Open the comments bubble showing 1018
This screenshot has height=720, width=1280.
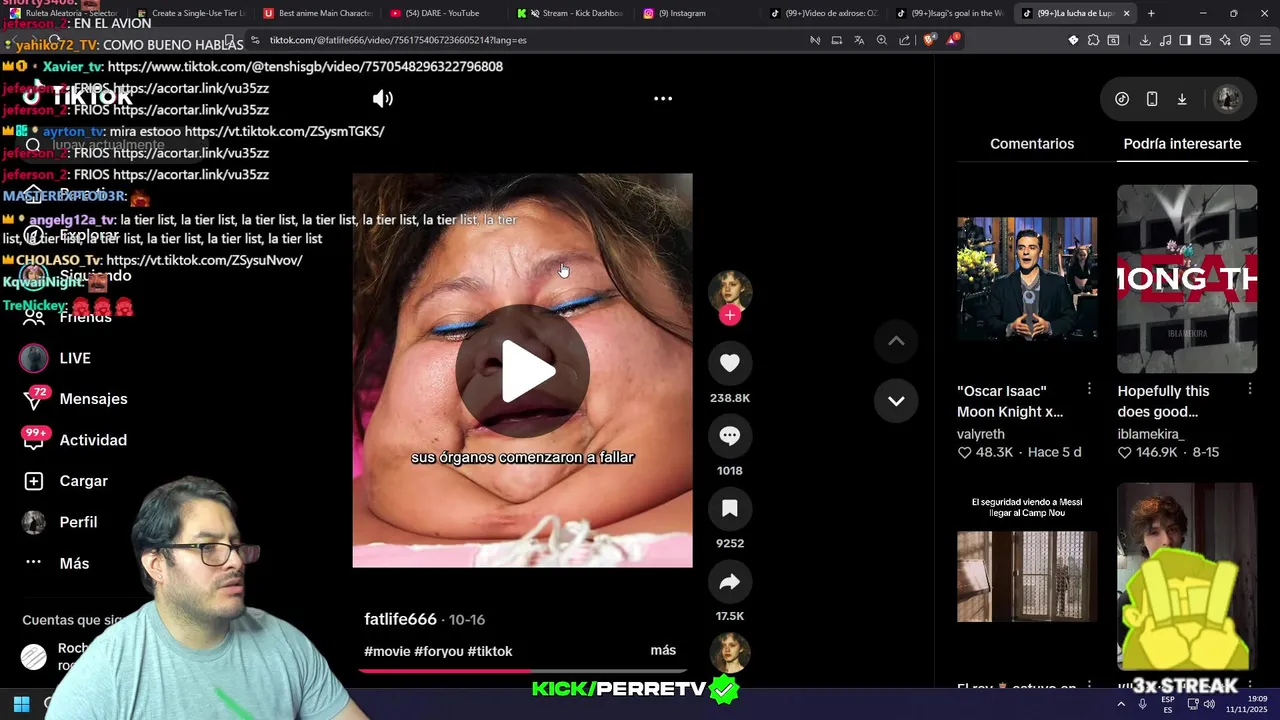click(x=730, y=436)
